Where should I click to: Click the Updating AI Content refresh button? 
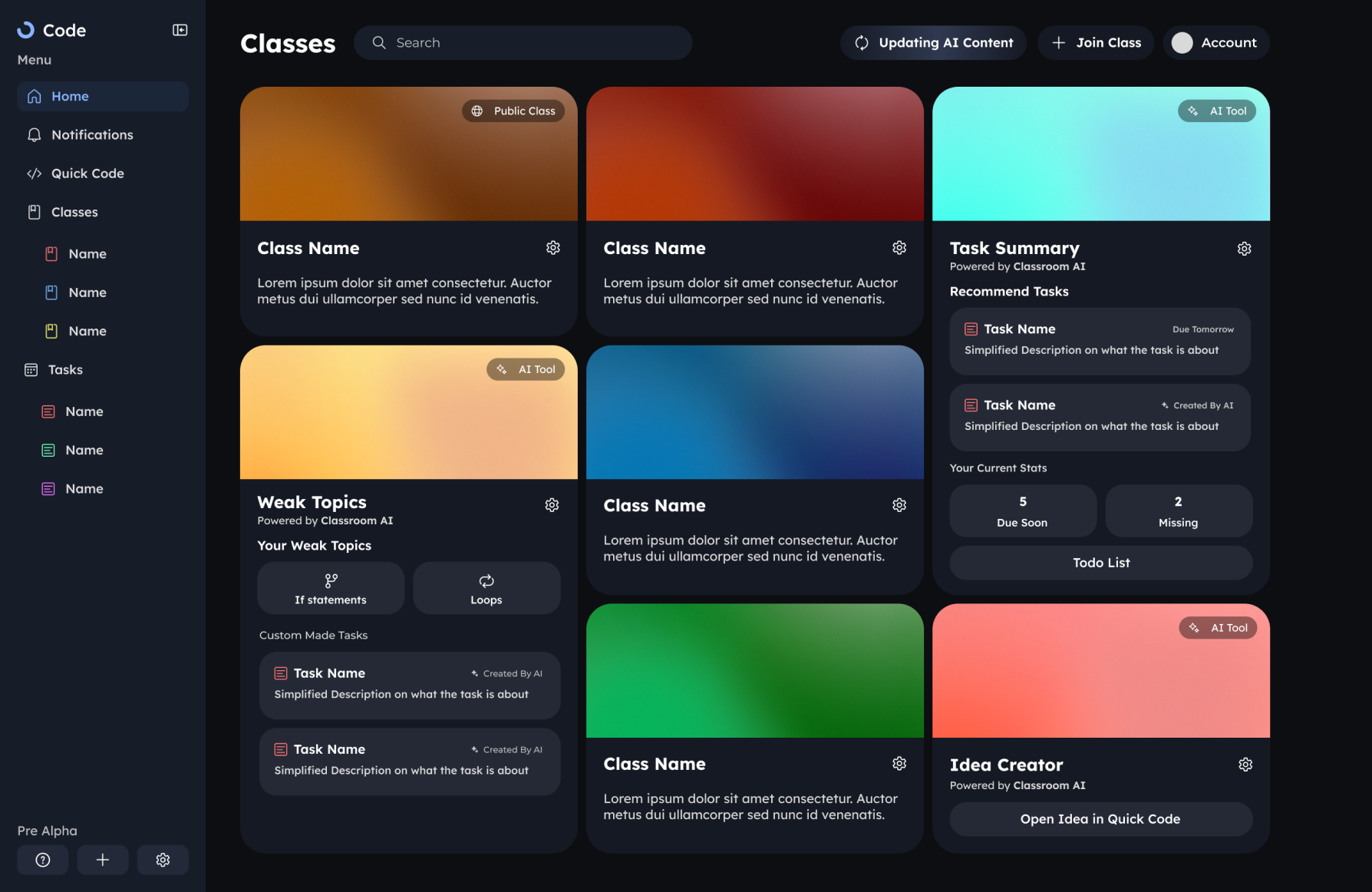[x=933, y=43]
